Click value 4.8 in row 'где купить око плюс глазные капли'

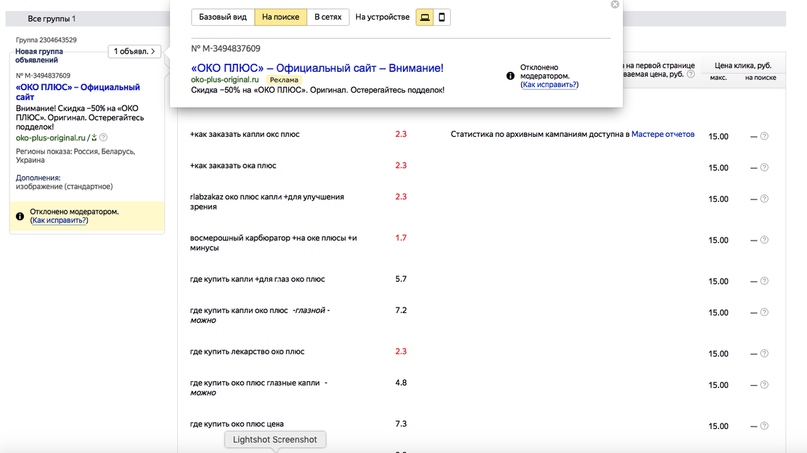coord(401,382)
